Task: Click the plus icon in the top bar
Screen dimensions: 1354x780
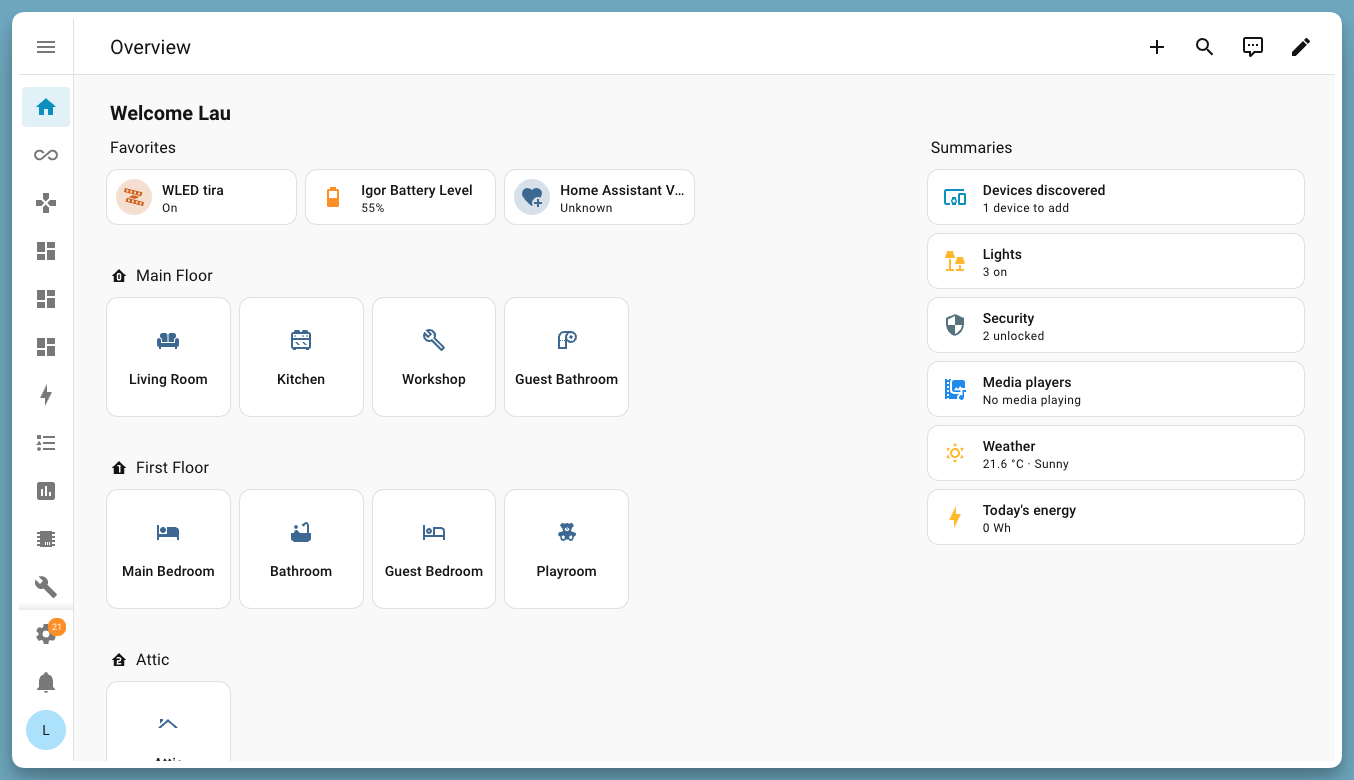Action: pos(1156,46)
